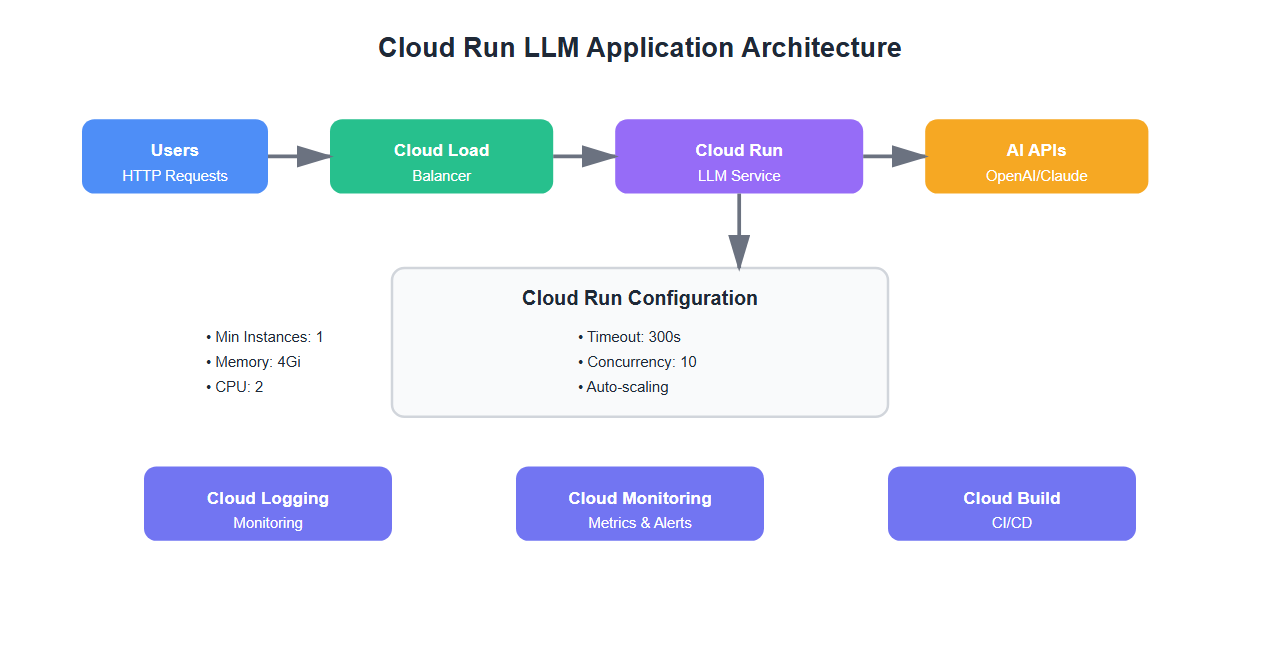This screenshot has height=660, width=1280.
Task: Select the blue Users box
Action: point(175,156)
